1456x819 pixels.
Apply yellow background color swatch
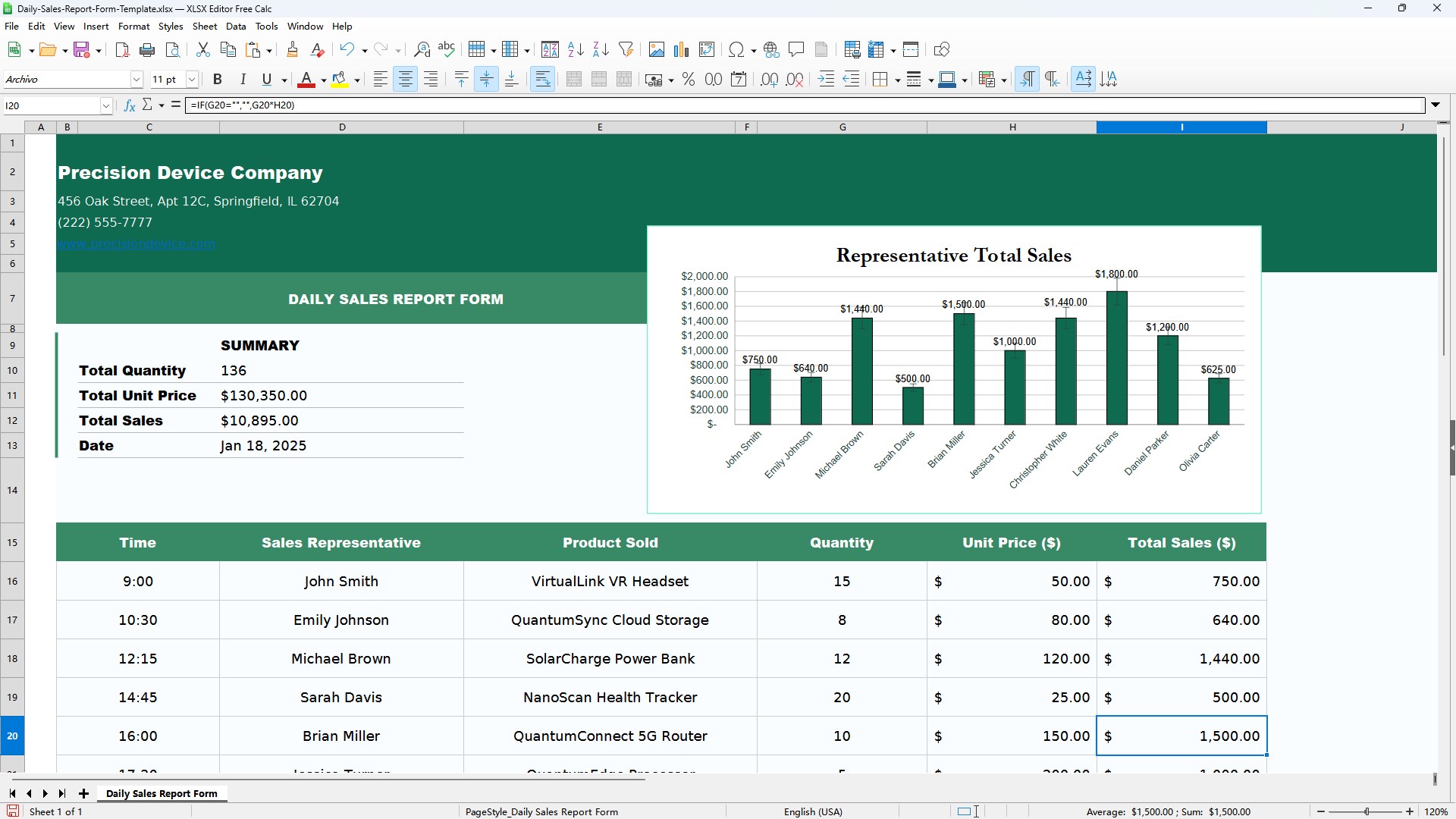pyautogui.click(x=340, y=80)
